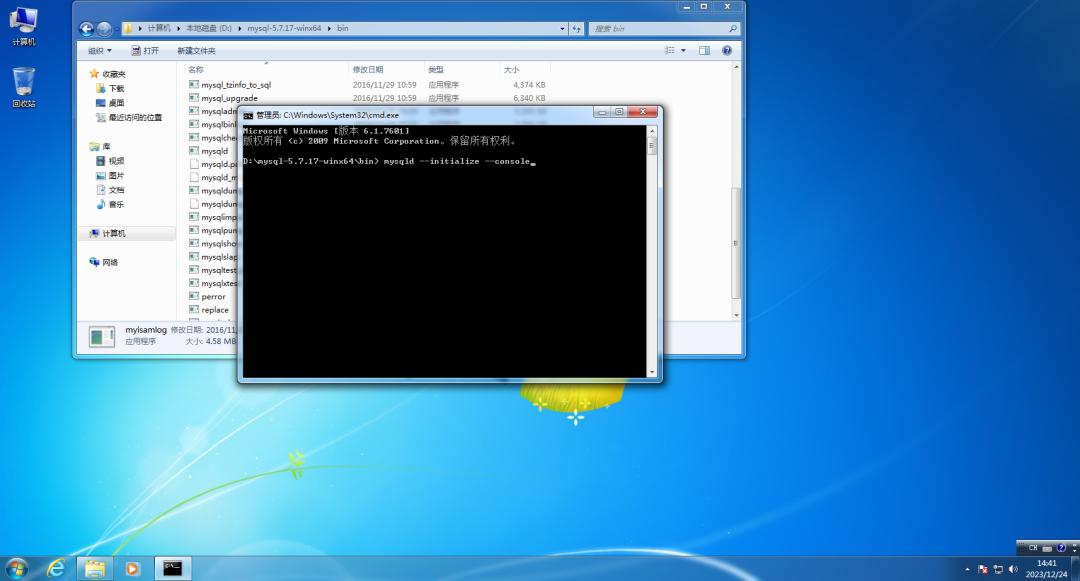Open File Explorer taskbar icon

(x=95, y=569)
